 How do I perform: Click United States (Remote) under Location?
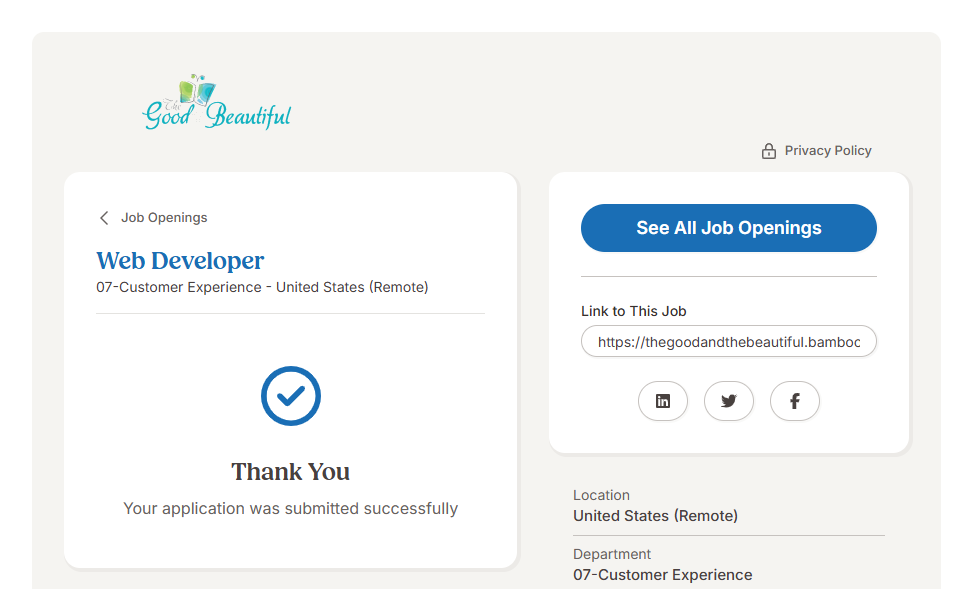click(x=655, y=516)
